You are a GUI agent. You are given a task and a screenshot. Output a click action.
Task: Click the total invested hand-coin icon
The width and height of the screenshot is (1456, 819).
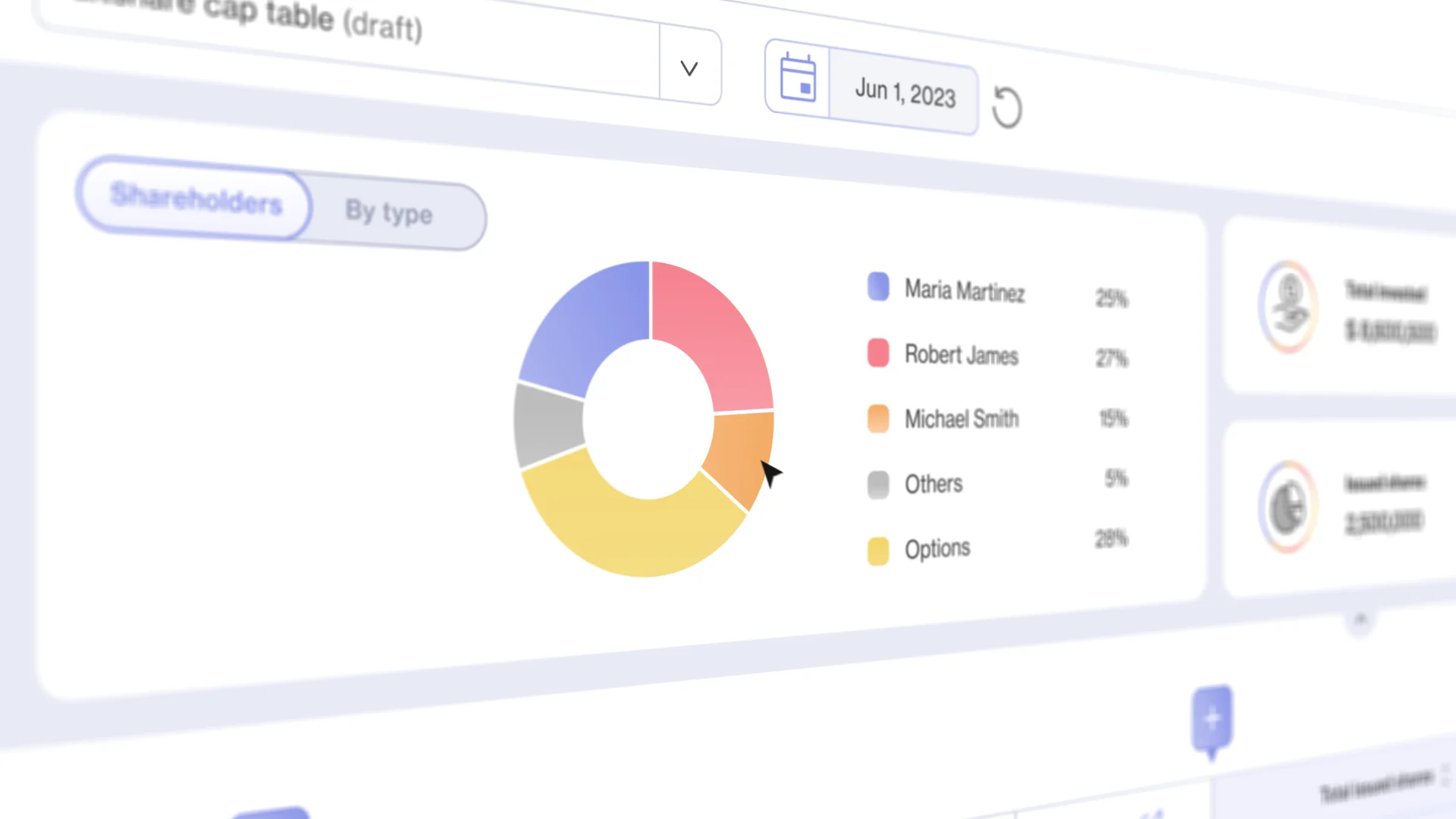pyautogui.click(x=1289, y=306)
